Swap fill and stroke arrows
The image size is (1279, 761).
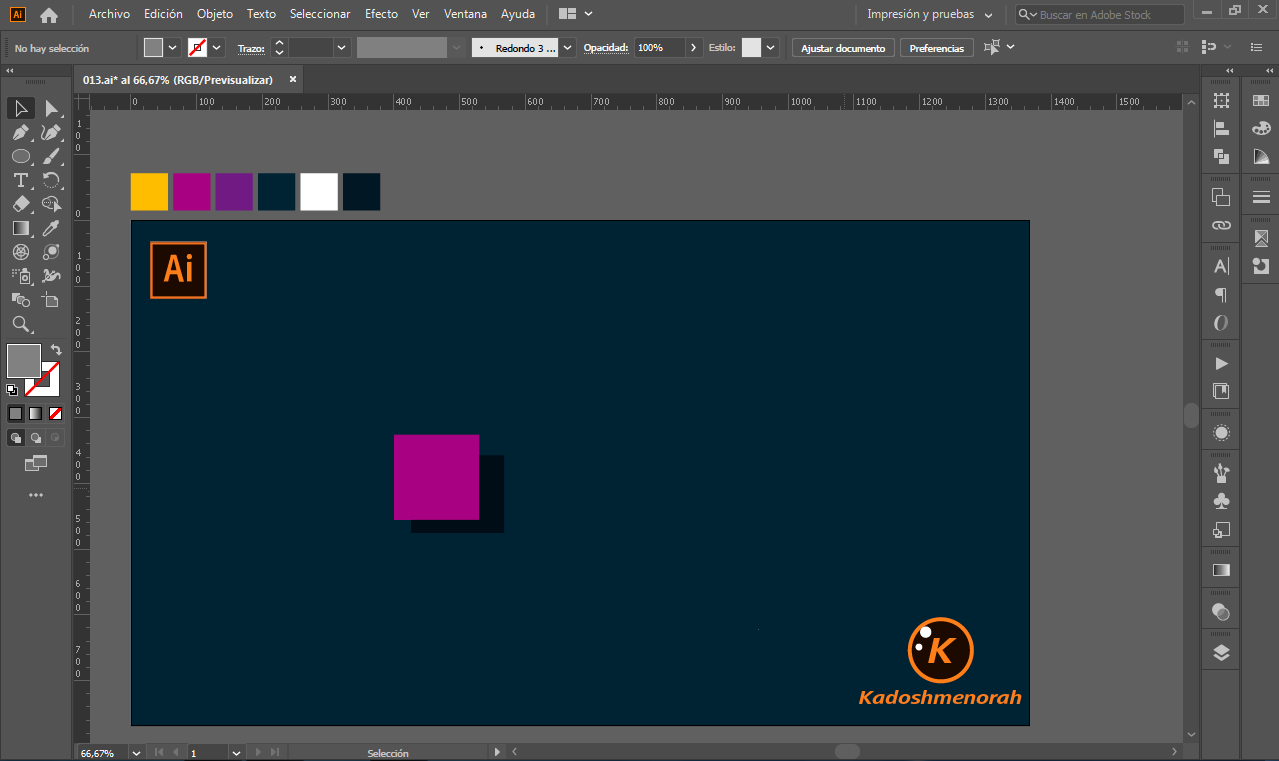[56, 350]
